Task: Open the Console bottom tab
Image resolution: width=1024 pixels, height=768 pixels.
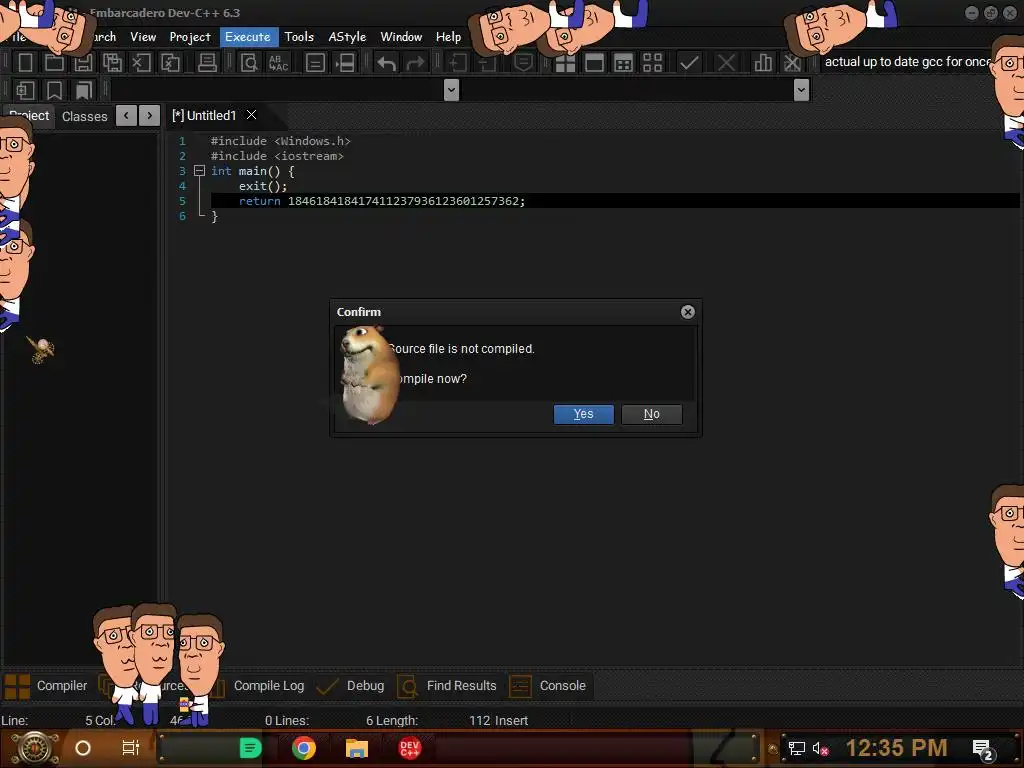Action: 549,686
